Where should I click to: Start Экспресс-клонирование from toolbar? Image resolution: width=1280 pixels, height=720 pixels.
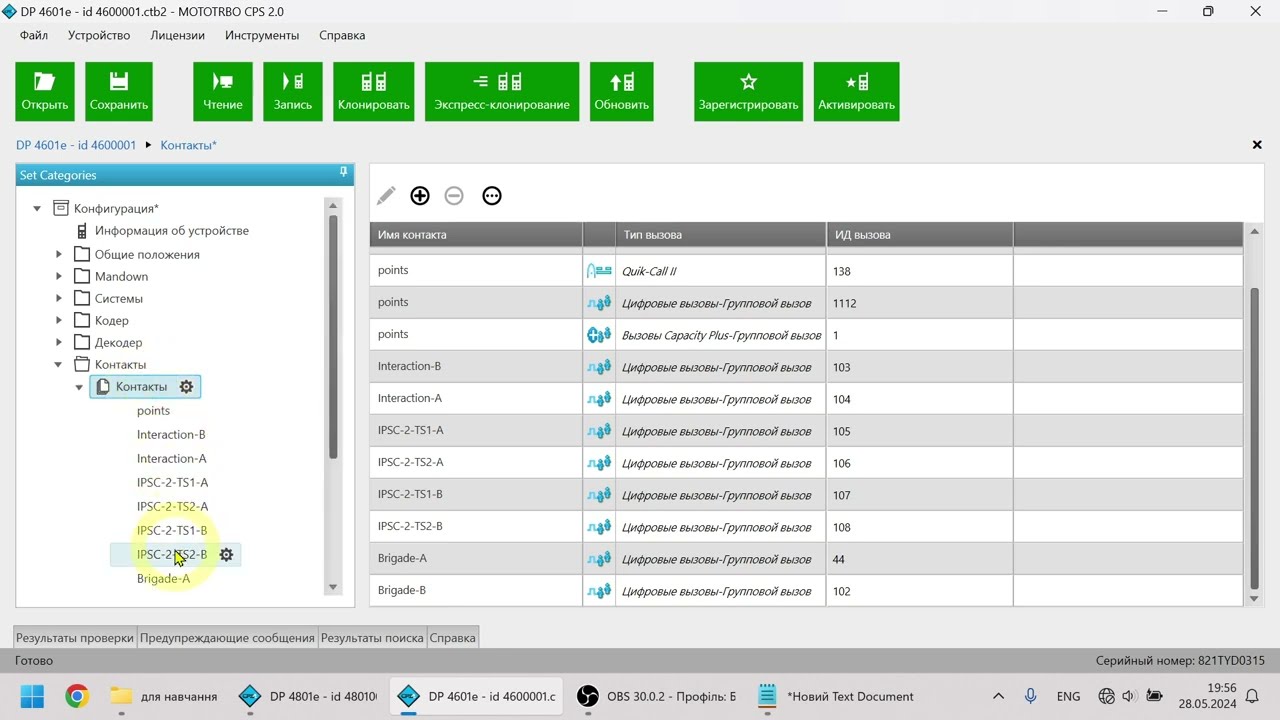pos(502,91)
